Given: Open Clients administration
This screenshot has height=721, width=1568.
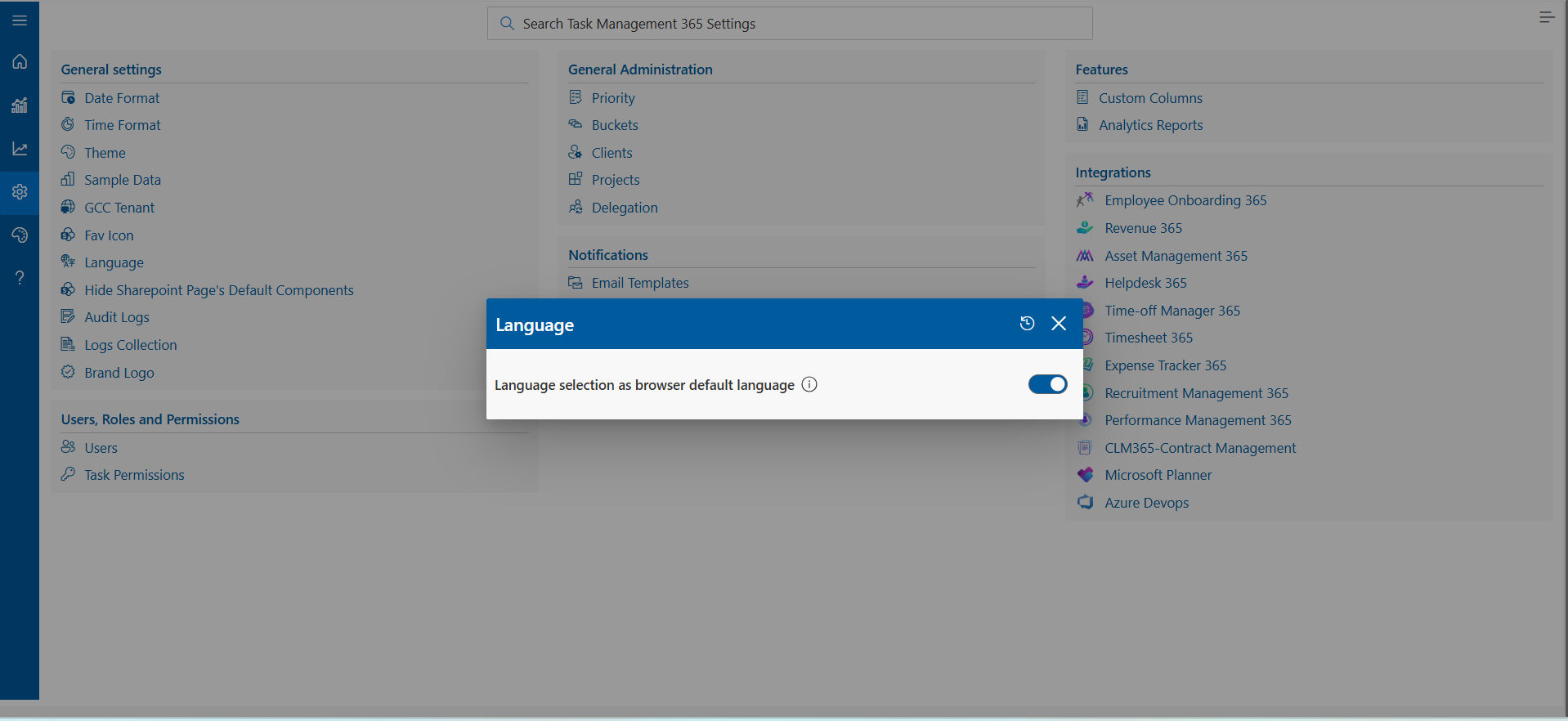Looking at the screenshot, I should coord(612,153).
